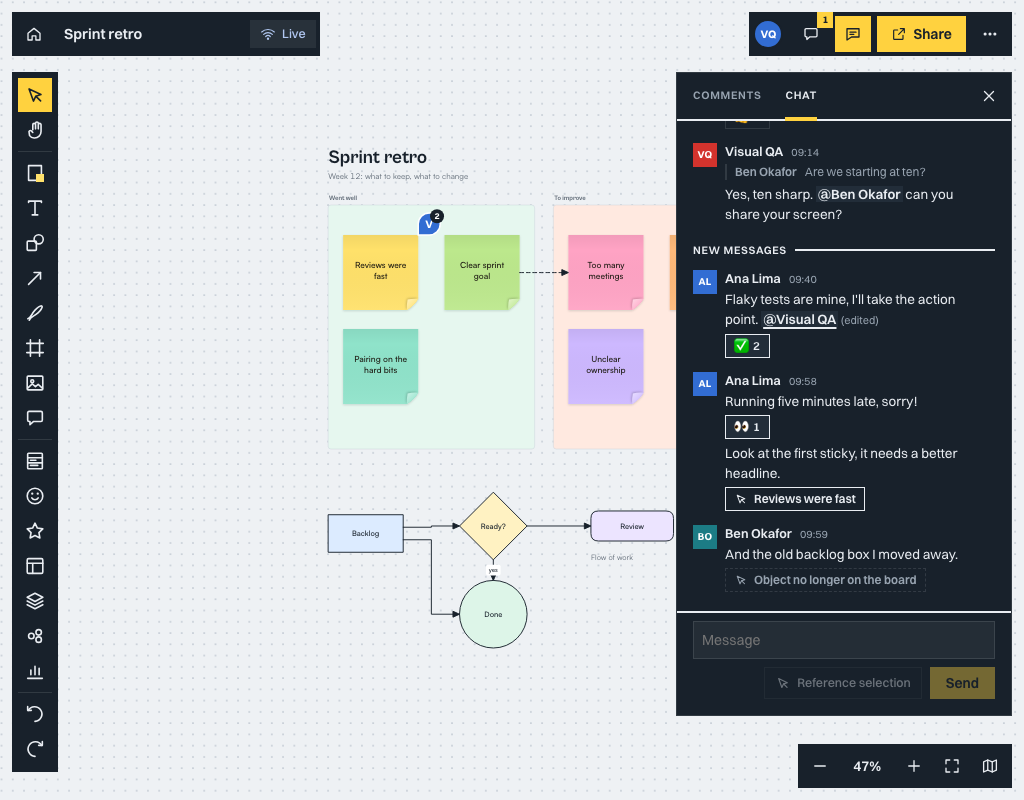This screenshot has width=1024, height=800.
Task: Toggle the chat panel button in header
Action: click(x=853, y=34)
